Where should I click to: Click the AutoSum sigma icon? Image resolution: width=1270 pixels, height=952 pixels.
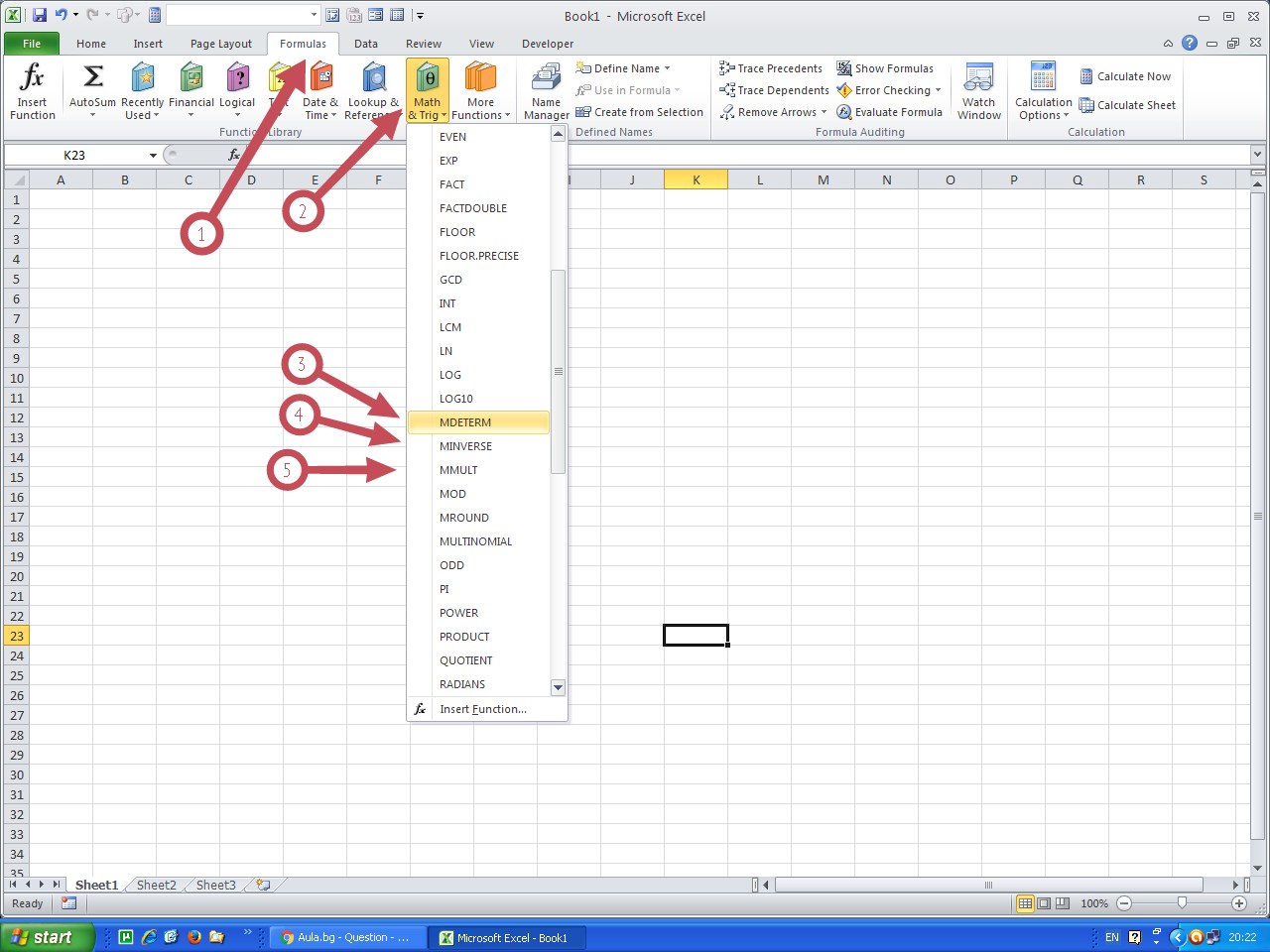click(x=92, y=77)
